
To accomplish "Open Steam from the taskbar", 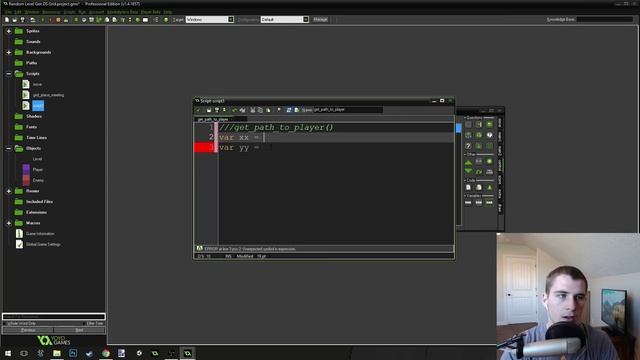I will (89, 353).
